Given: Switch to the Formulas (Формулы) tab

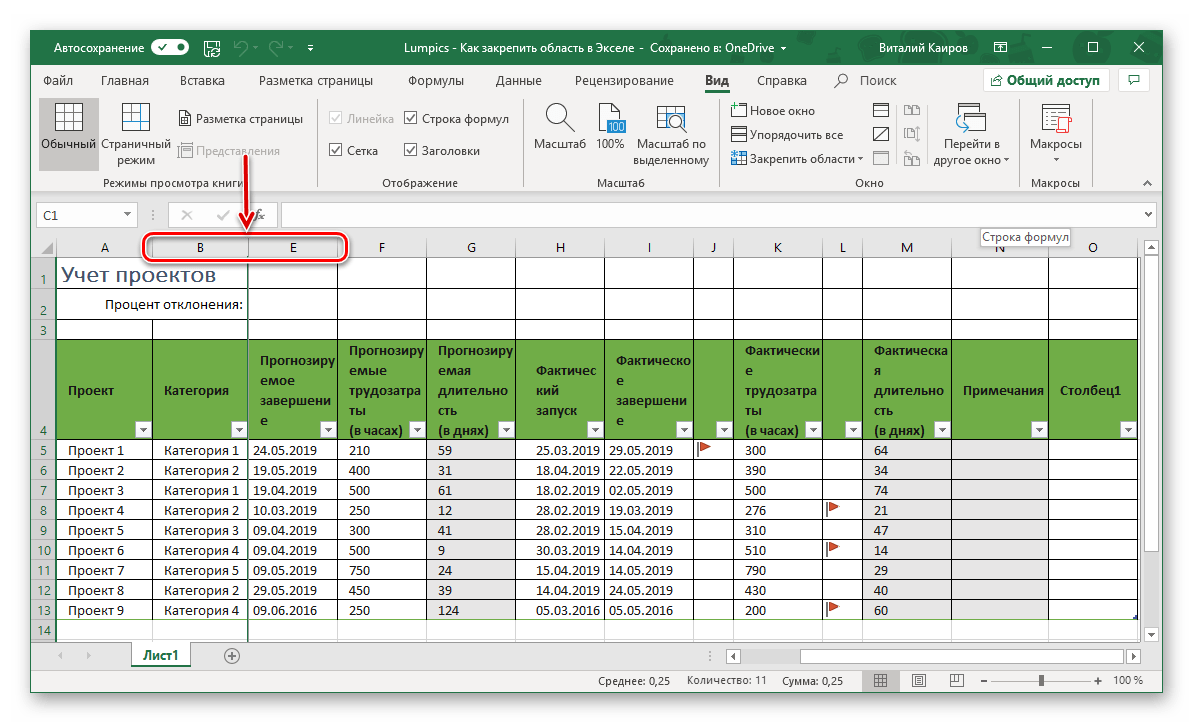Looking at the screenshot, I should tap(435, 81).
